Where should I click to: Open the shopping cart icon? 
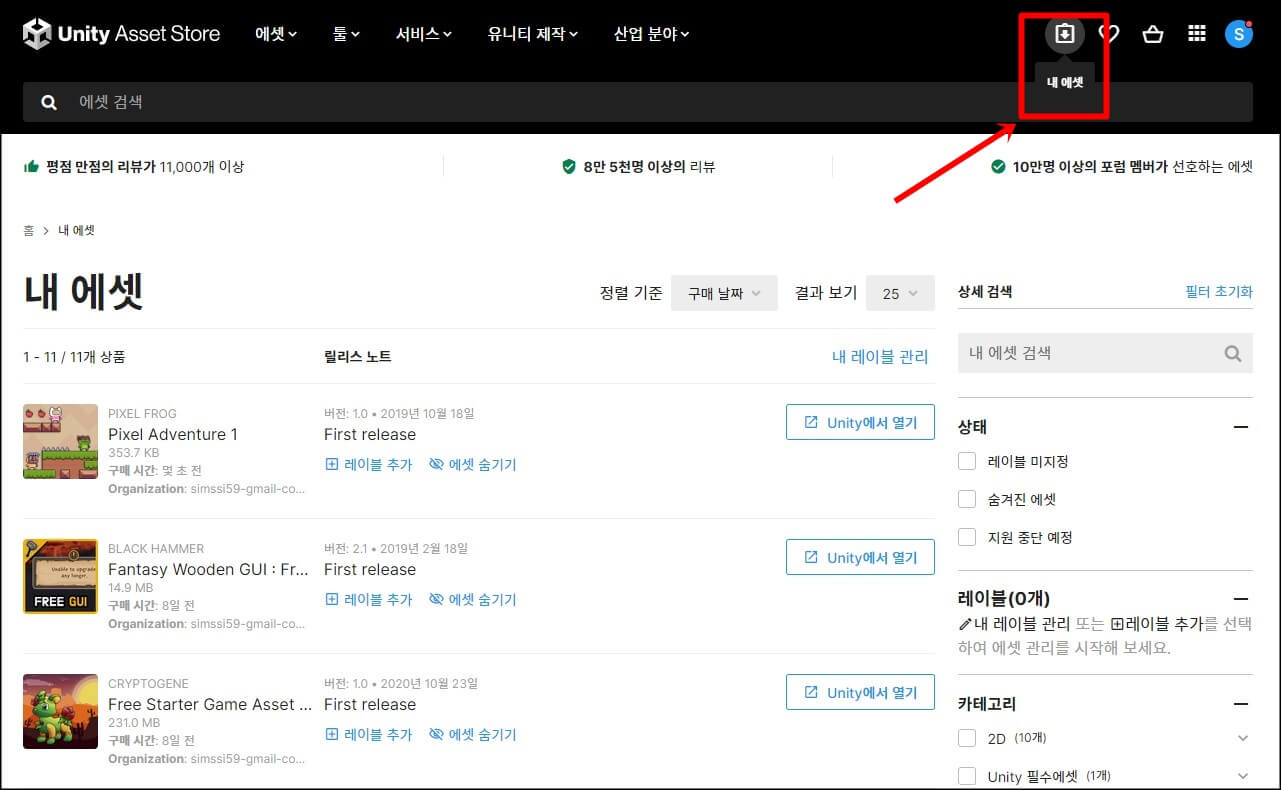1153,33
